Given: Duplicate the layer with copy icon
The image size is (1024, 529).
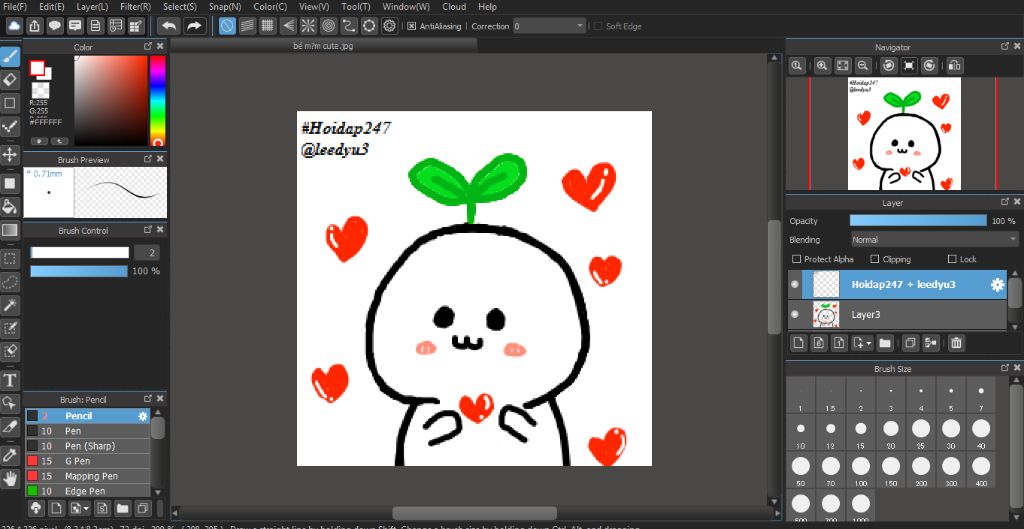Looking at the screenshot, I should tap(910, 343).
